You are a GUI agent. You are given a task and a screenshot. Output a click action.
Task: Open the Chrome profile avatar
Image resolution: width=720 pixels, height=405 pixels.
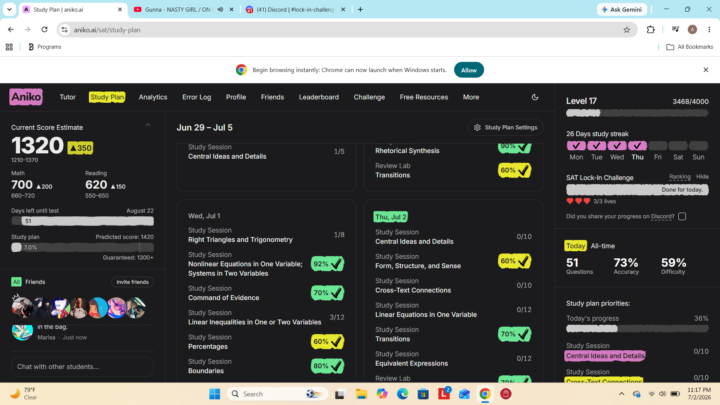[692, 29]
